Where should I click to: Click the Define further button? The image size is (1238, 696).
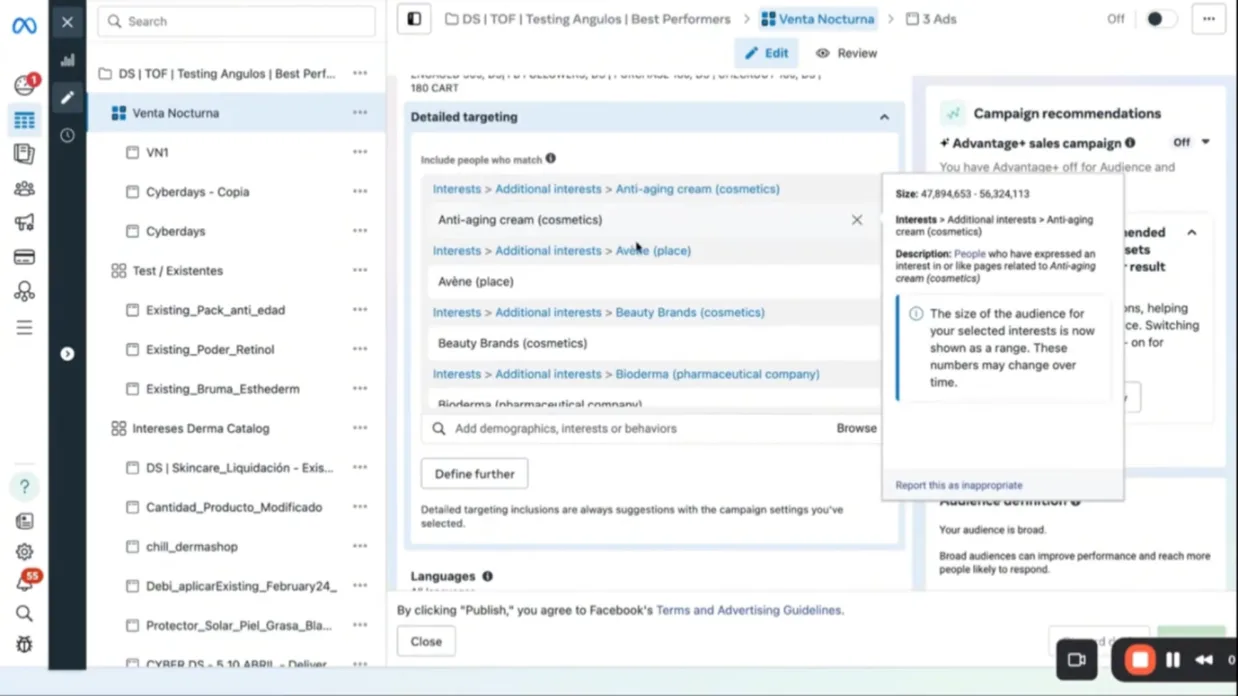tap(474, 474)
